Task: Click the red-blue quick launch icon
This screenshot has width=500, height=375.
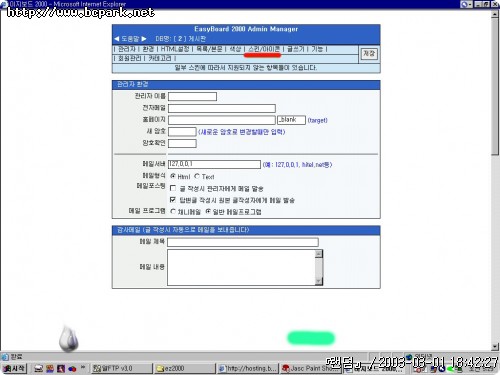Action: 72,369
